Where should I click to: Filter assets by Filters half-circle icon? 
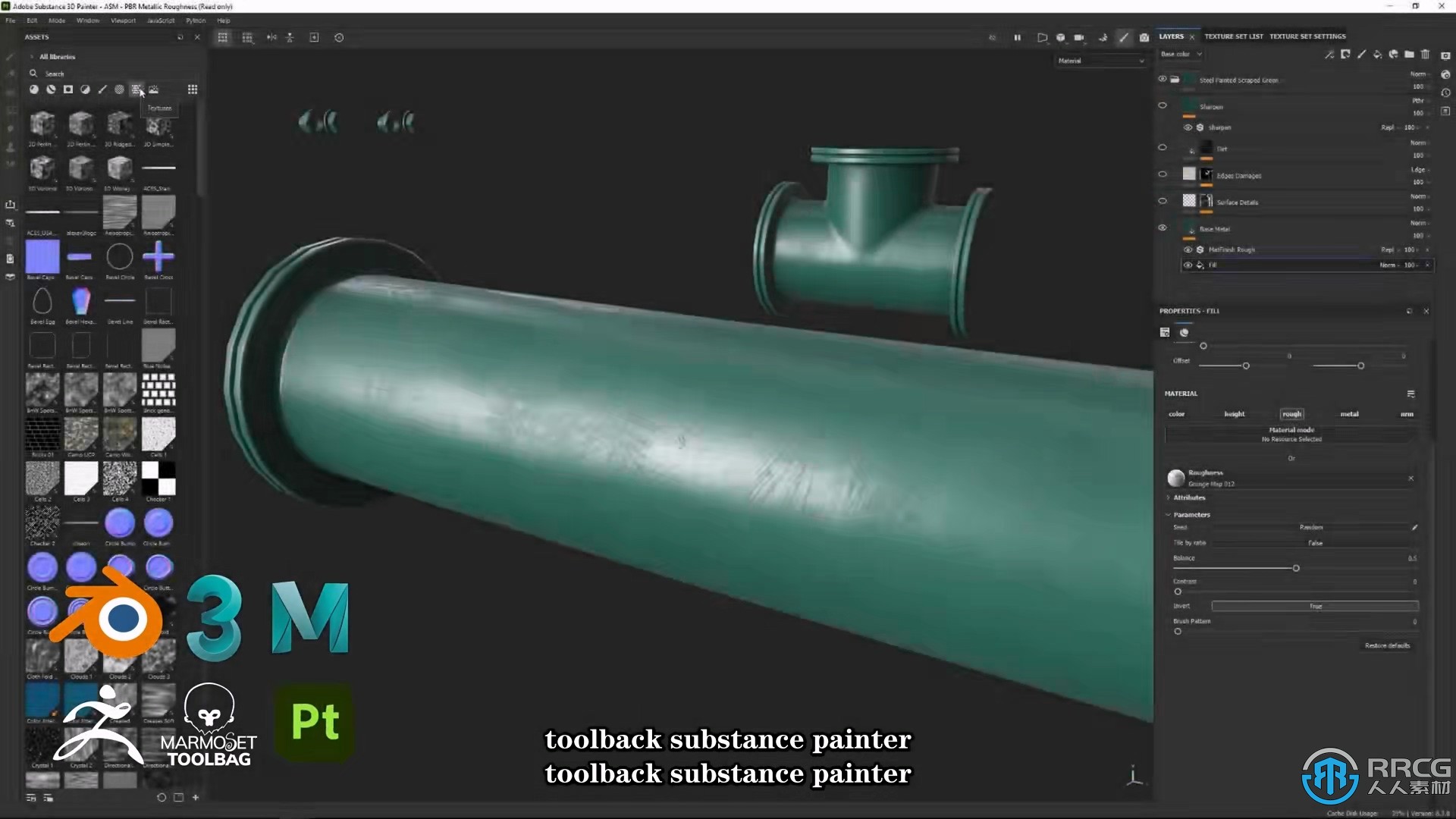pyautogui.click(x=85, y=89)
